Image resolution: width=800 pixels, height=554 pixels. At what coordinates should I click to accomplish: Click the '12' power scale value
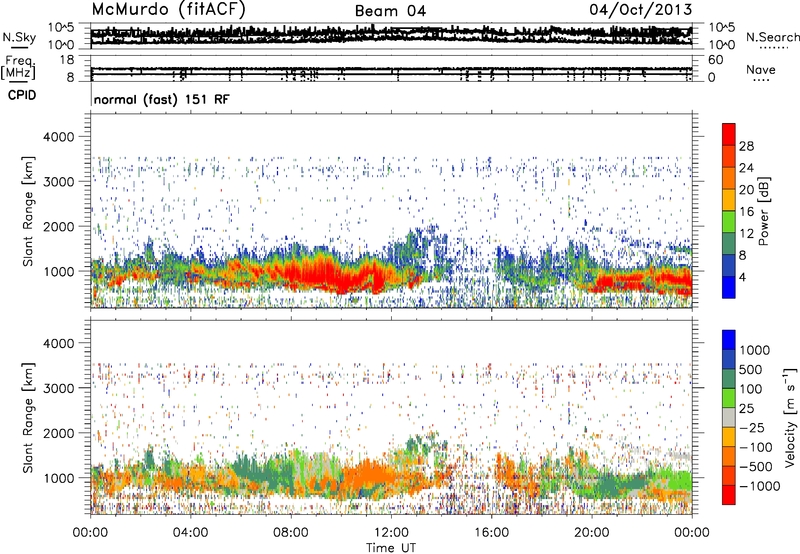(746, 234)
